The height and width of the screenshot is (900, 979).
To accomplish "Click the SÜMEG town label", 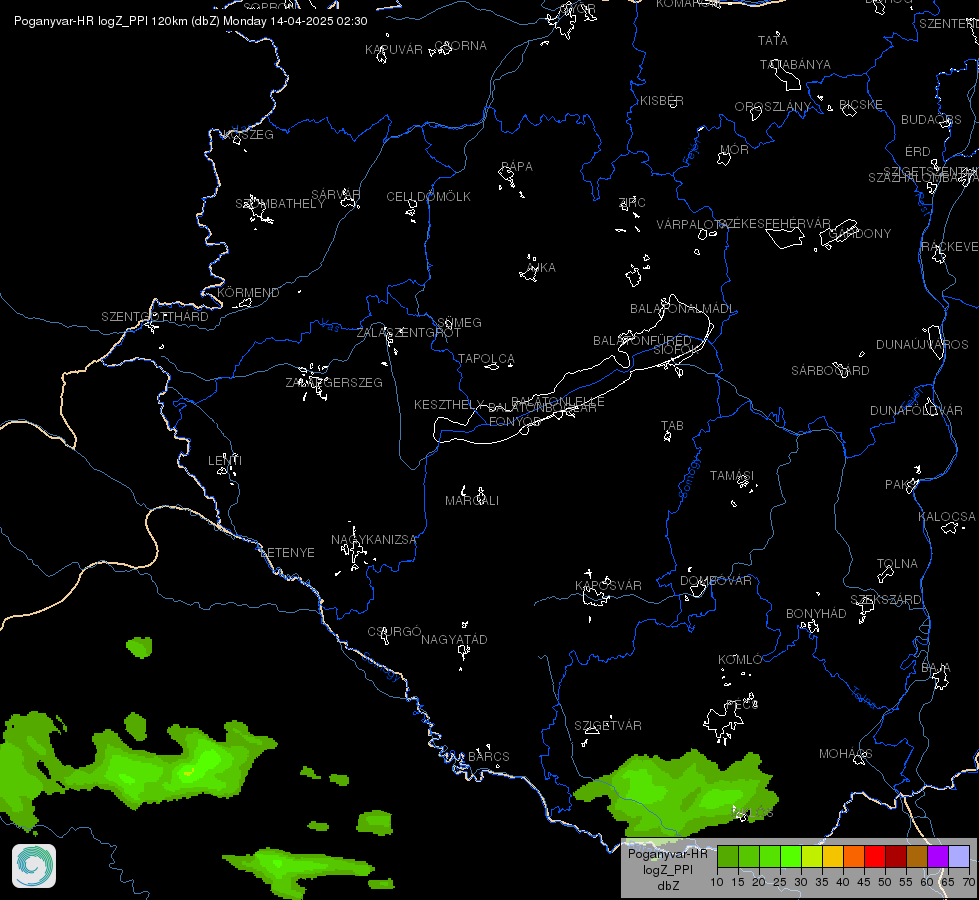I will coord(460,322).
